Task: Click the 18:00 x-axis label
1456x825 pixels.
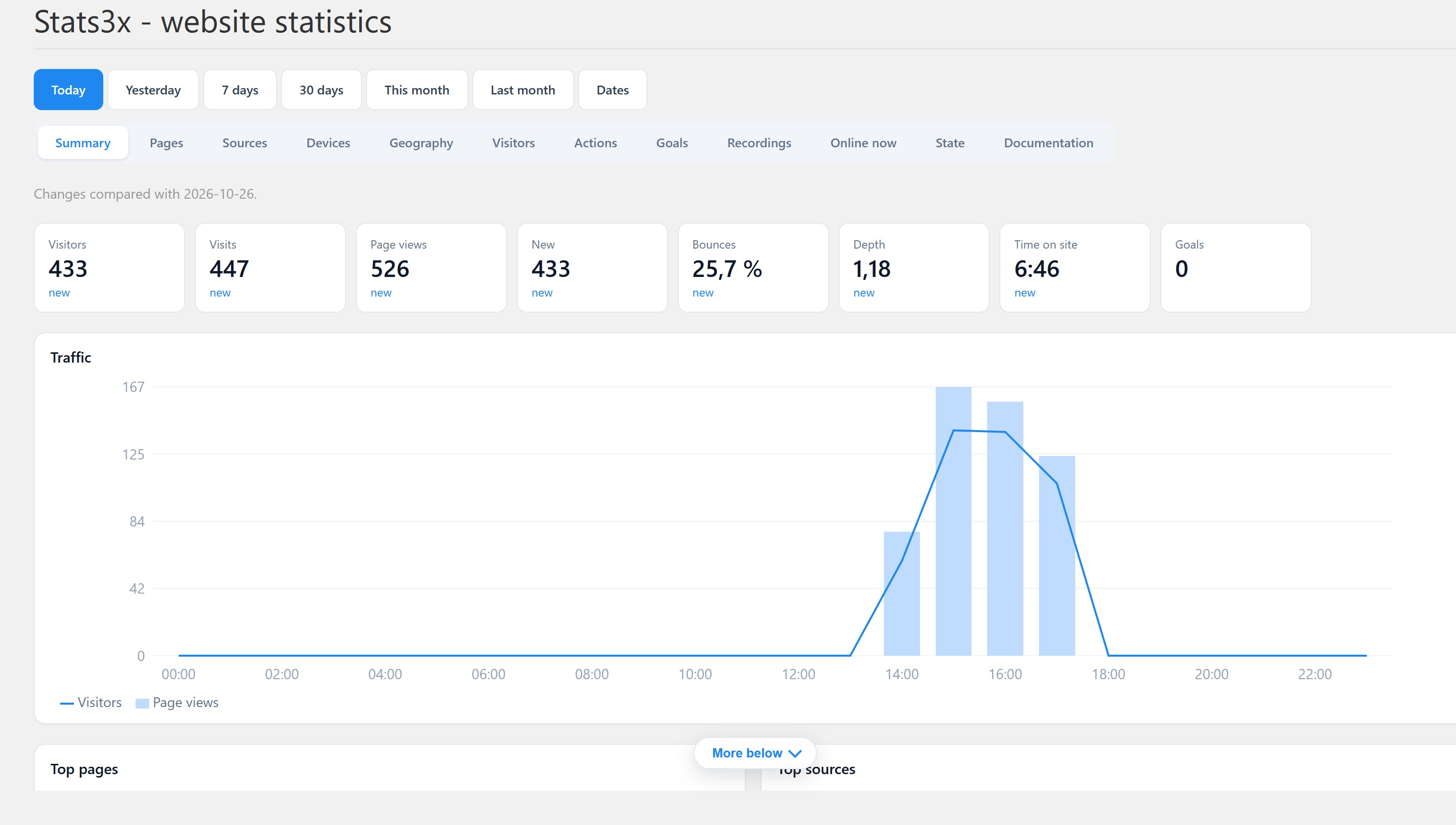Action: (x=1108, y=674)
